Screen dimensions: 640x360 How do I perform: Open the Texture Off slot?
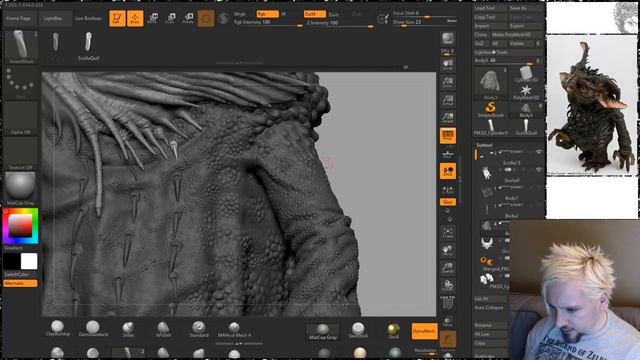(x=21, y=153)
